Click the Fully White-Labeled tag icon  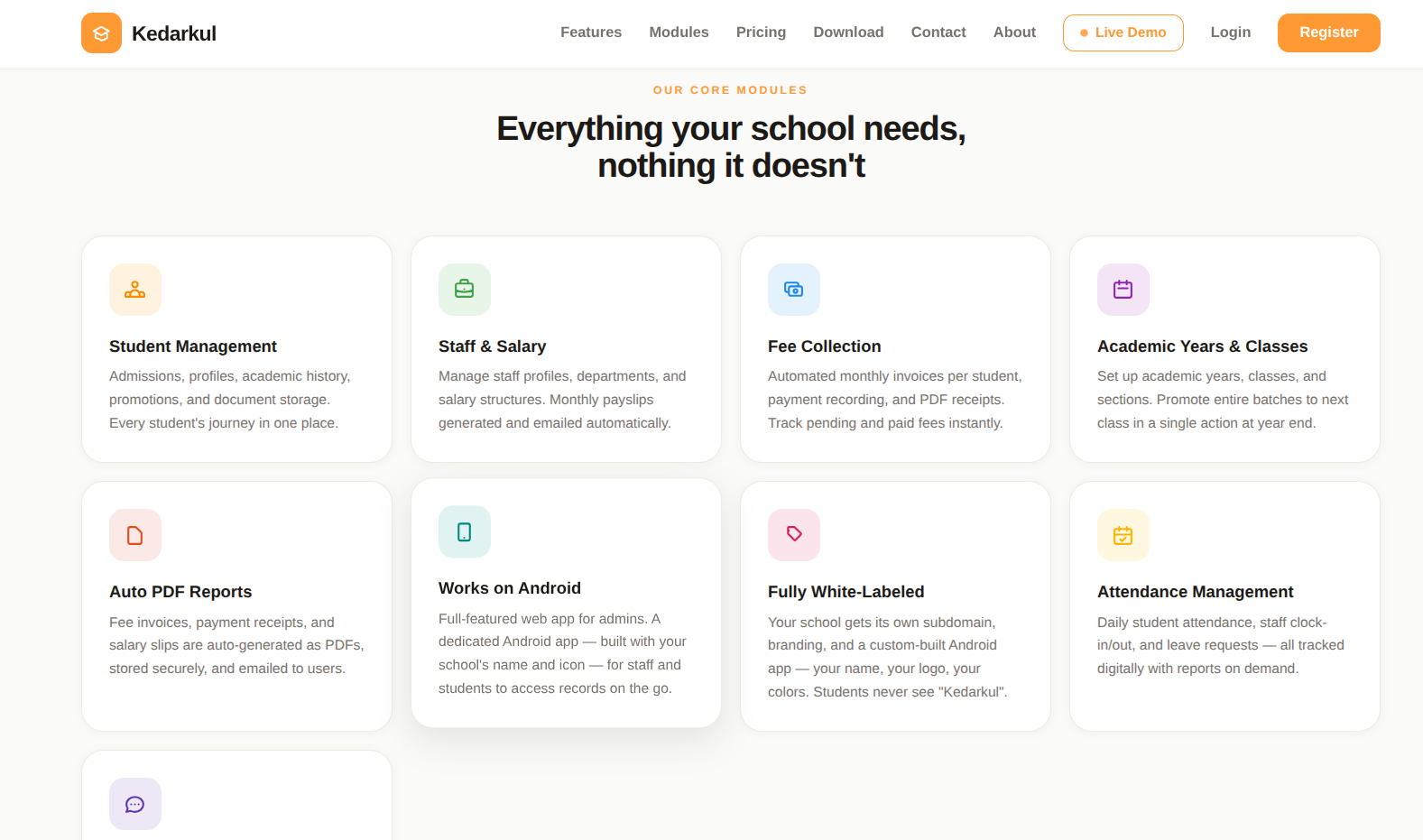pos(794,535)
